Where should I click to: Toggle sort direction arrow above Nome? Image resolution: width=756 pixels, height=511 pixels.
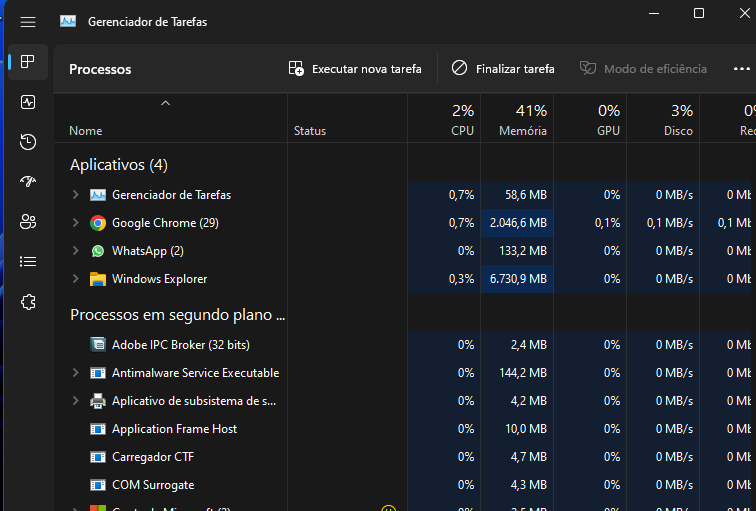(x=165, y=103)
